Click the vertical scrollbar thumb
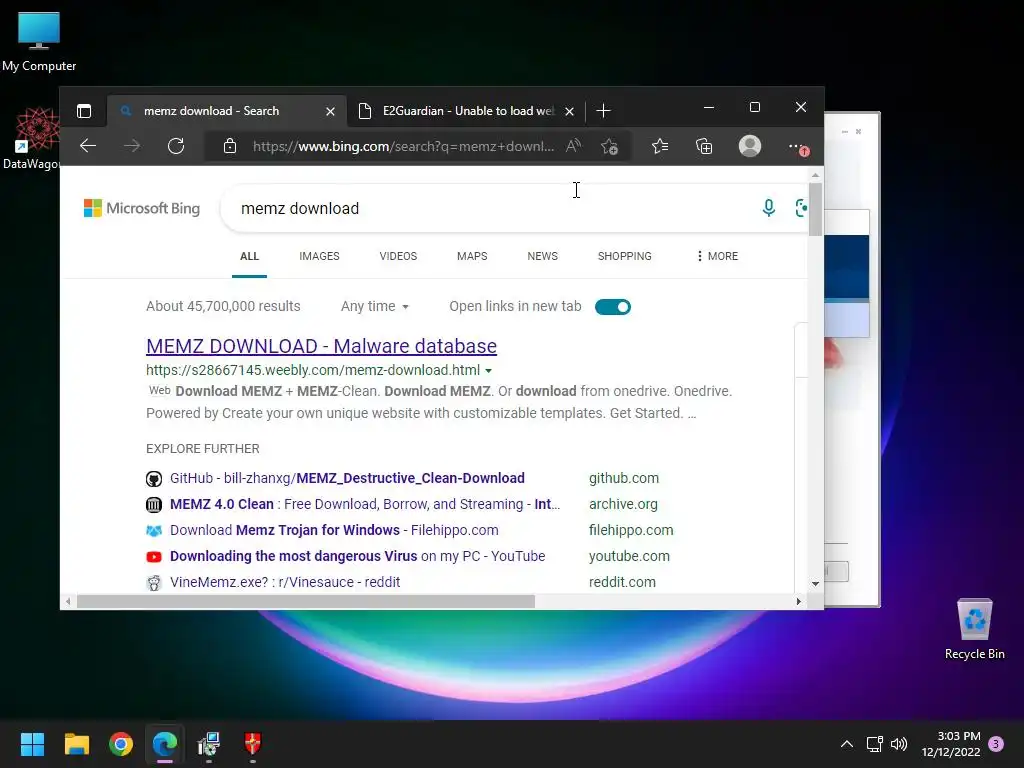 815,209
